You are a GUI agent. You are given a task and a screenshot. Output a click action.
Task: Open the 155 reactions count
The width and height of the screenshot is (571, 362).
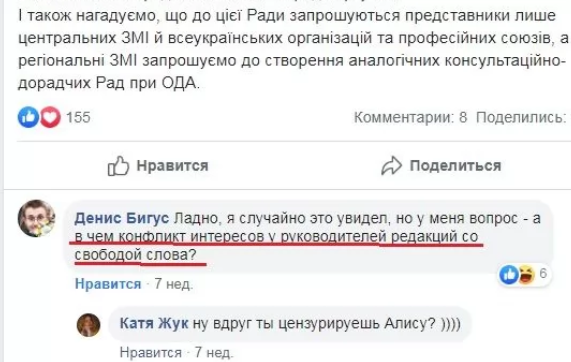78,117
